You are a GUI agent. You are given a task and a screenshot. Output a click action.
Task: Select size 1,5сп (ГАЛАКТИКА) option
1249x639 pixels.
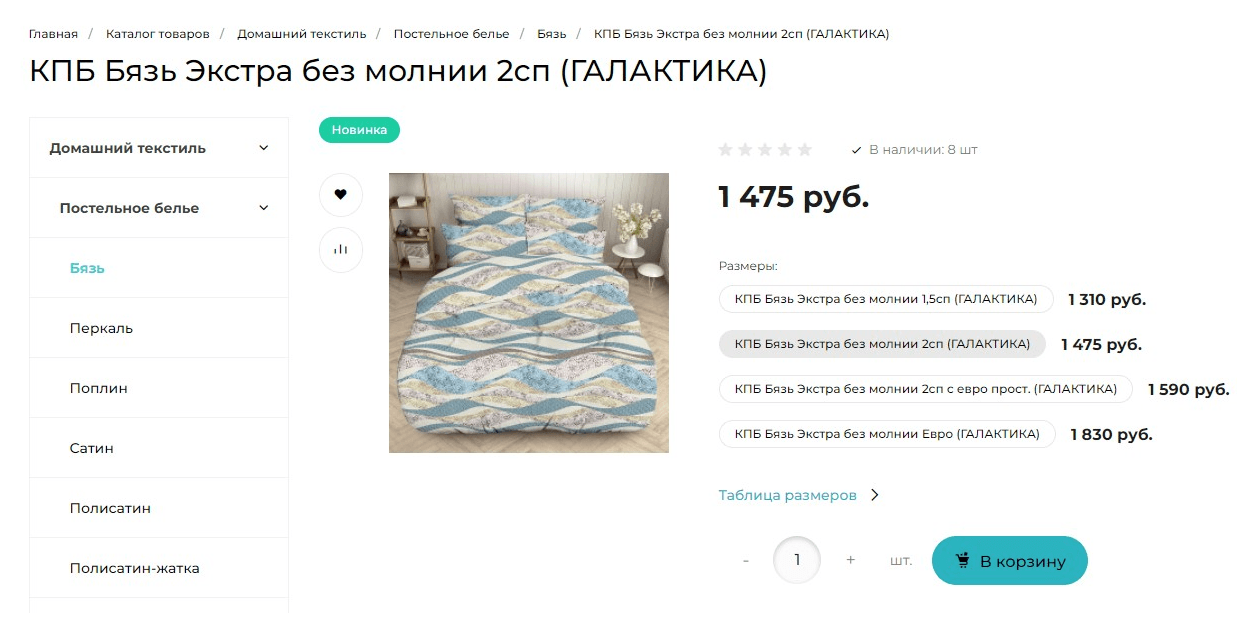[x=886, y=299]
